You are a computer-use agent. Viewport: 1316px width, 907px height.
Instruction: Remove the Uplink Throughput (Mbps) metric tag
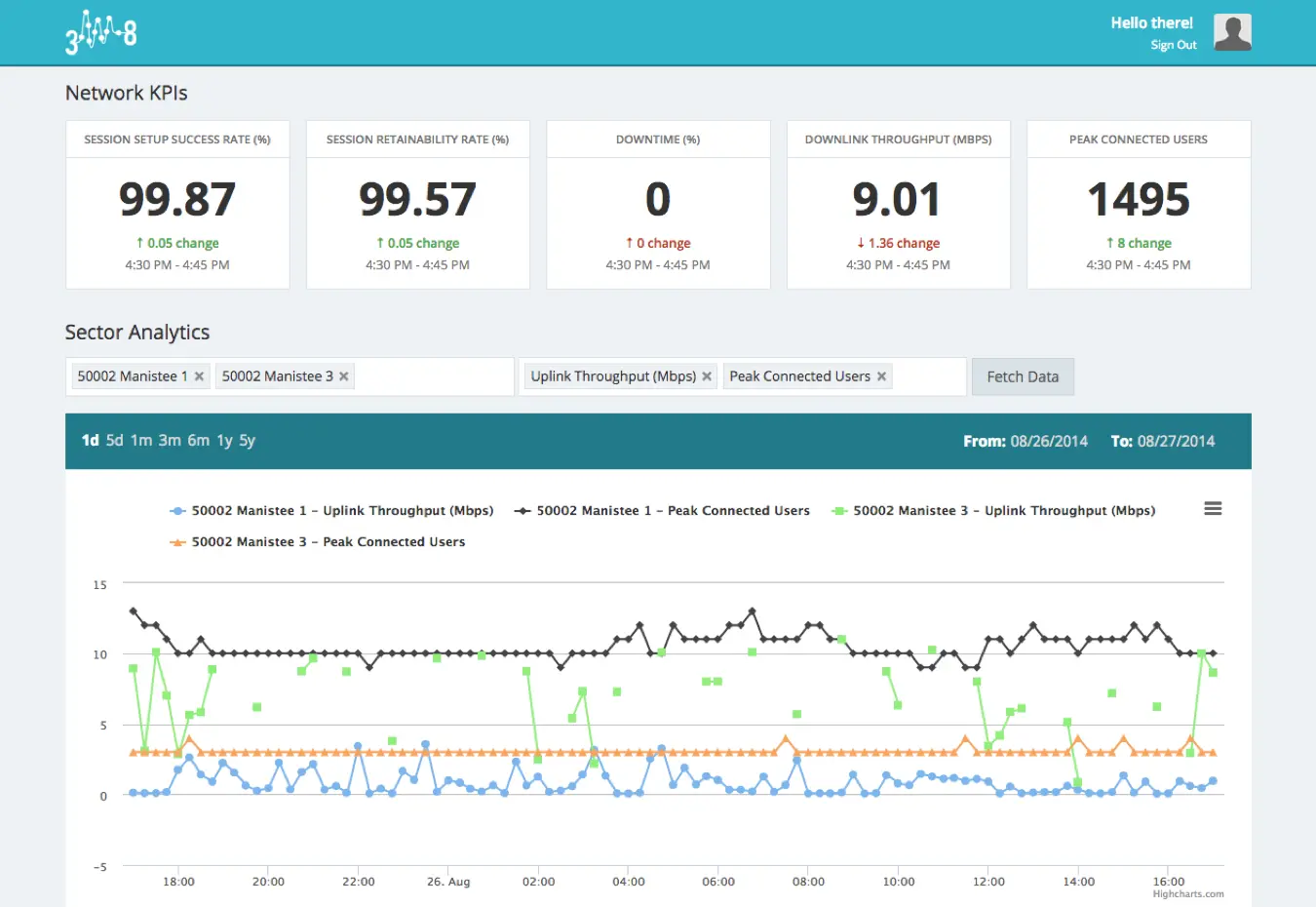707,376
